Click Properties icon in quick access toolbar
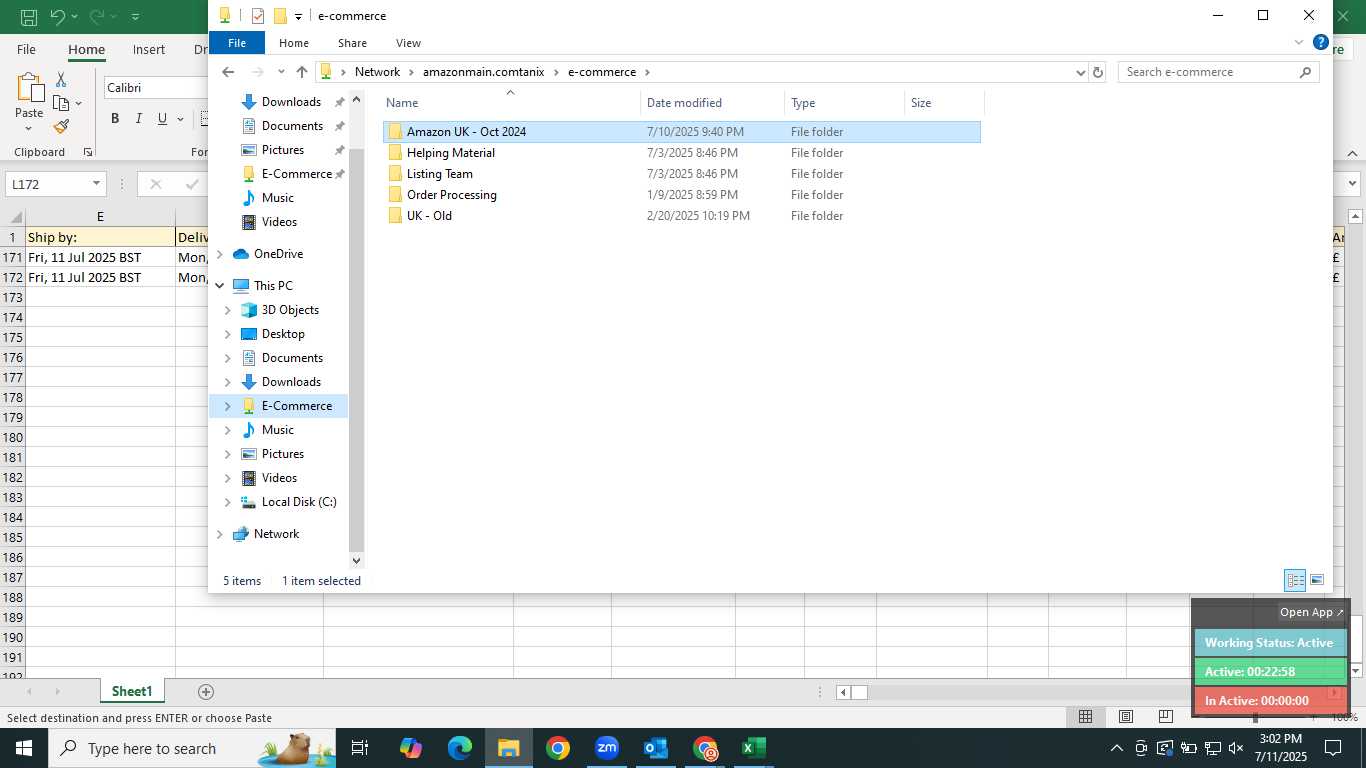 [258, 16]
